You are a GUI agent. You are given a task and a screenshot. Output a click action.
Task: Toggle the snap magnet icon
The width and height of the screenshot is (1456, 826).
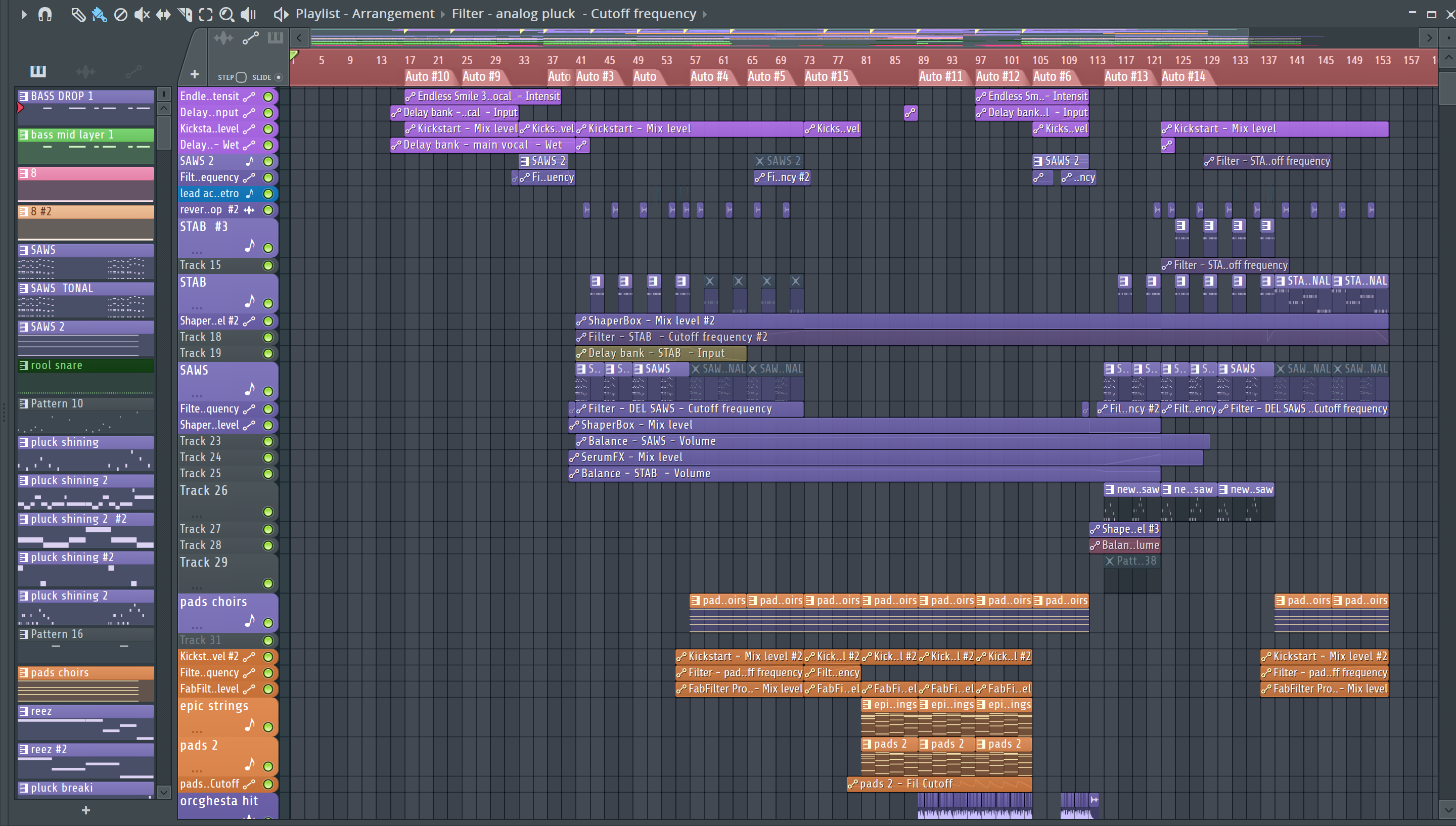[45, 14]
